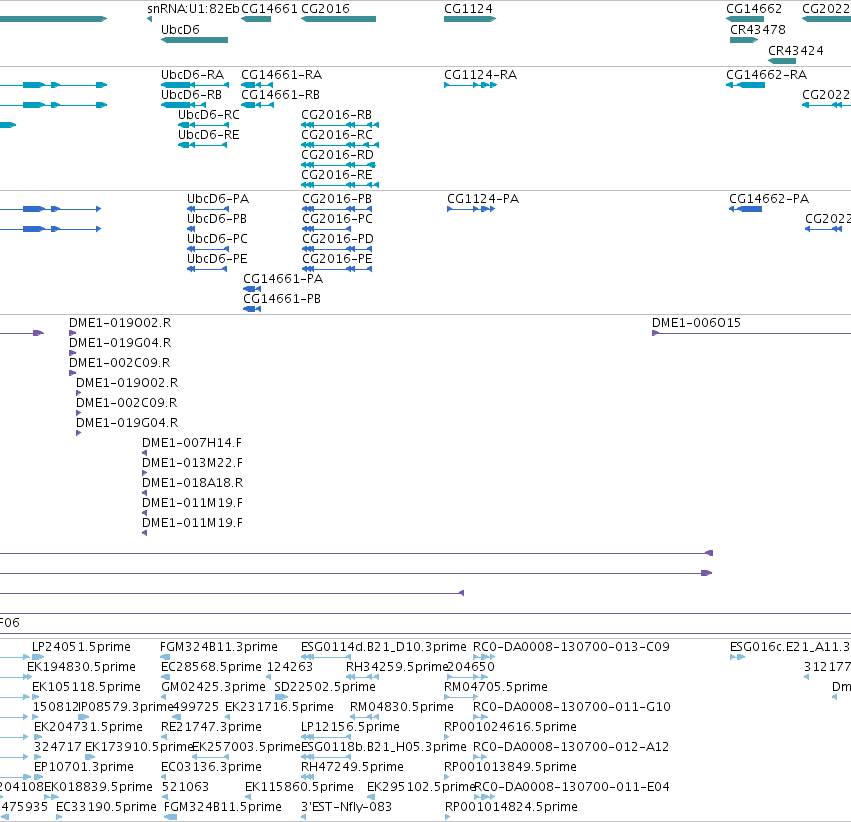Select the UbcD6-PB protein label
The width and height of the screenshot is (851, 822).
point(217,219)
